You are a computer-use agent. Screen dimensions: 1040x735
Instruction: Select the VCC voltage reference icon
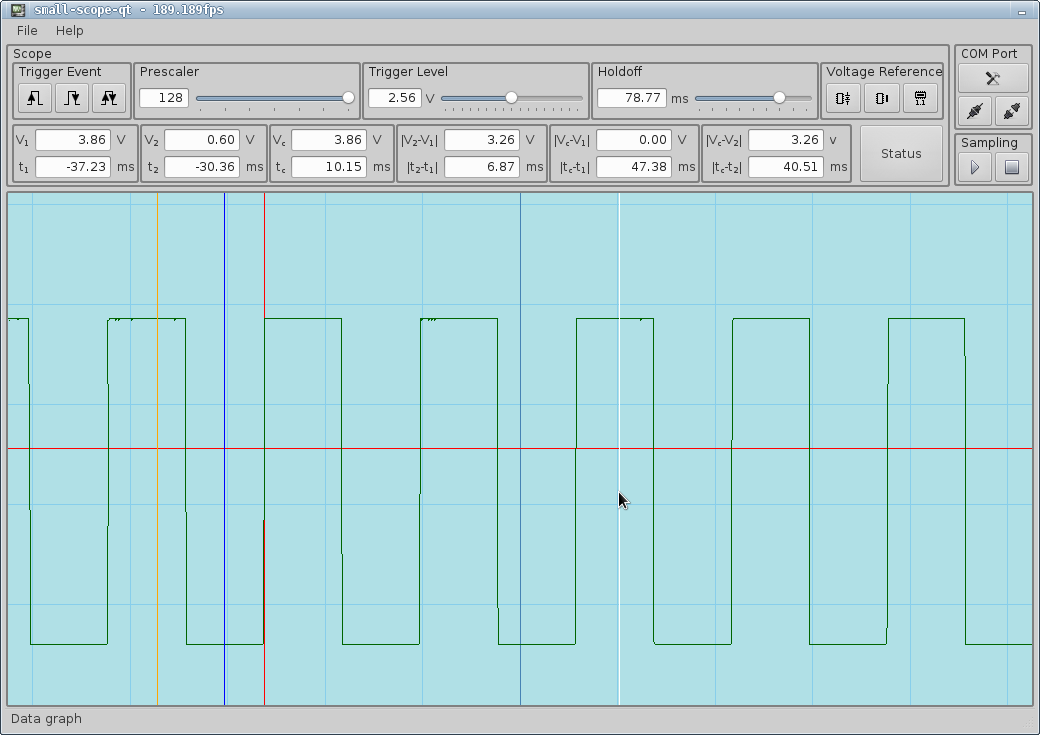[x=880, y=98]
